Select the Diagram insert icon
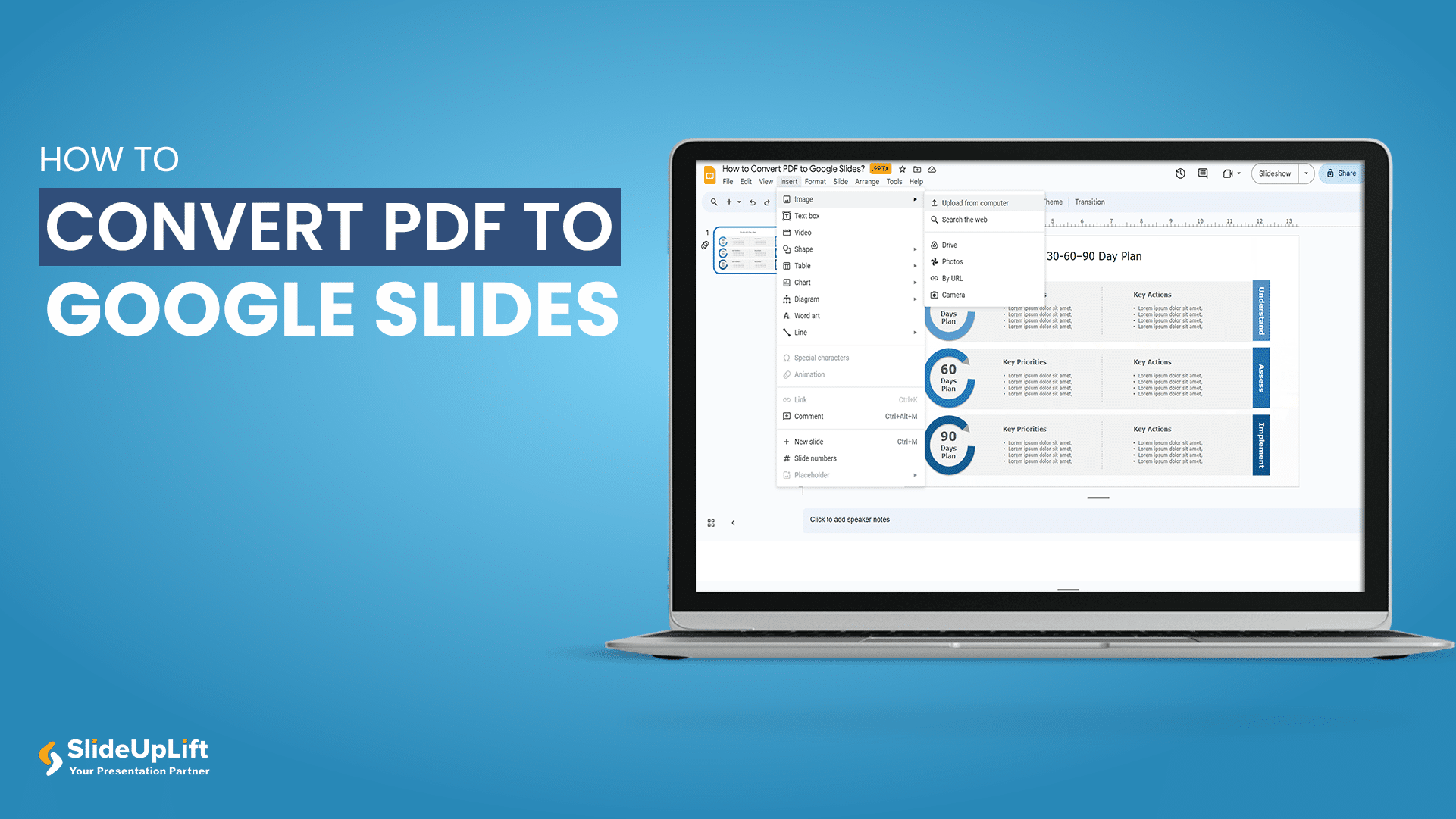Image resolution: width=1456 pixels, height=819 pixels. (785, 298)
